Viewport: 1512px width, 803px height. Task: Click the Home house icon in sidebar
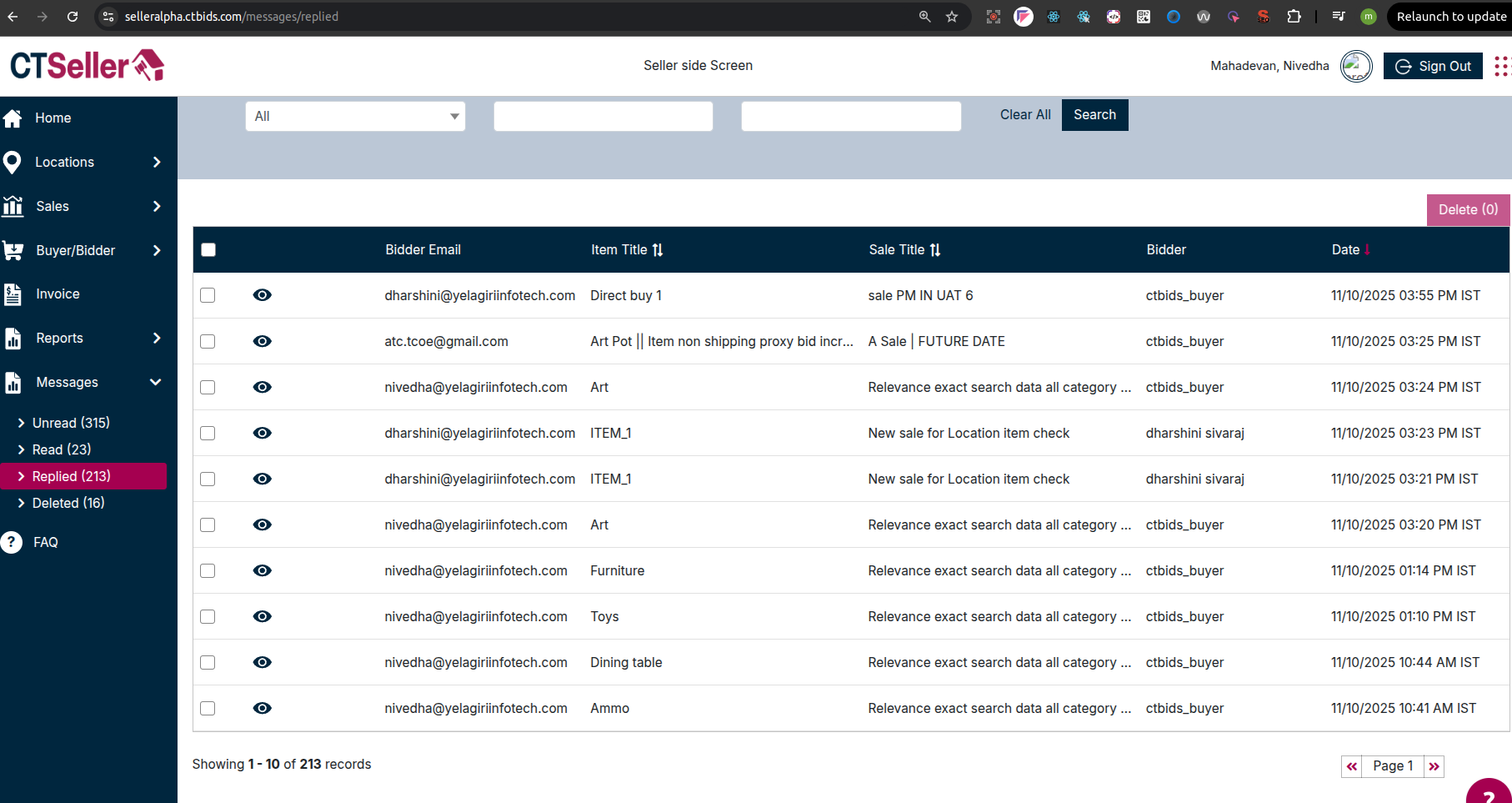13,118
